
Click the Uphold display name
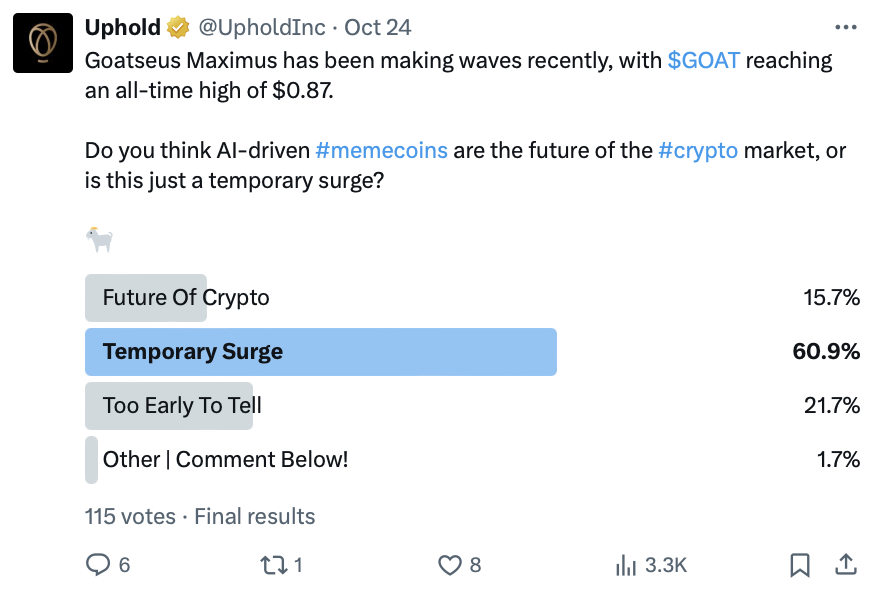[x=123, y=28]
